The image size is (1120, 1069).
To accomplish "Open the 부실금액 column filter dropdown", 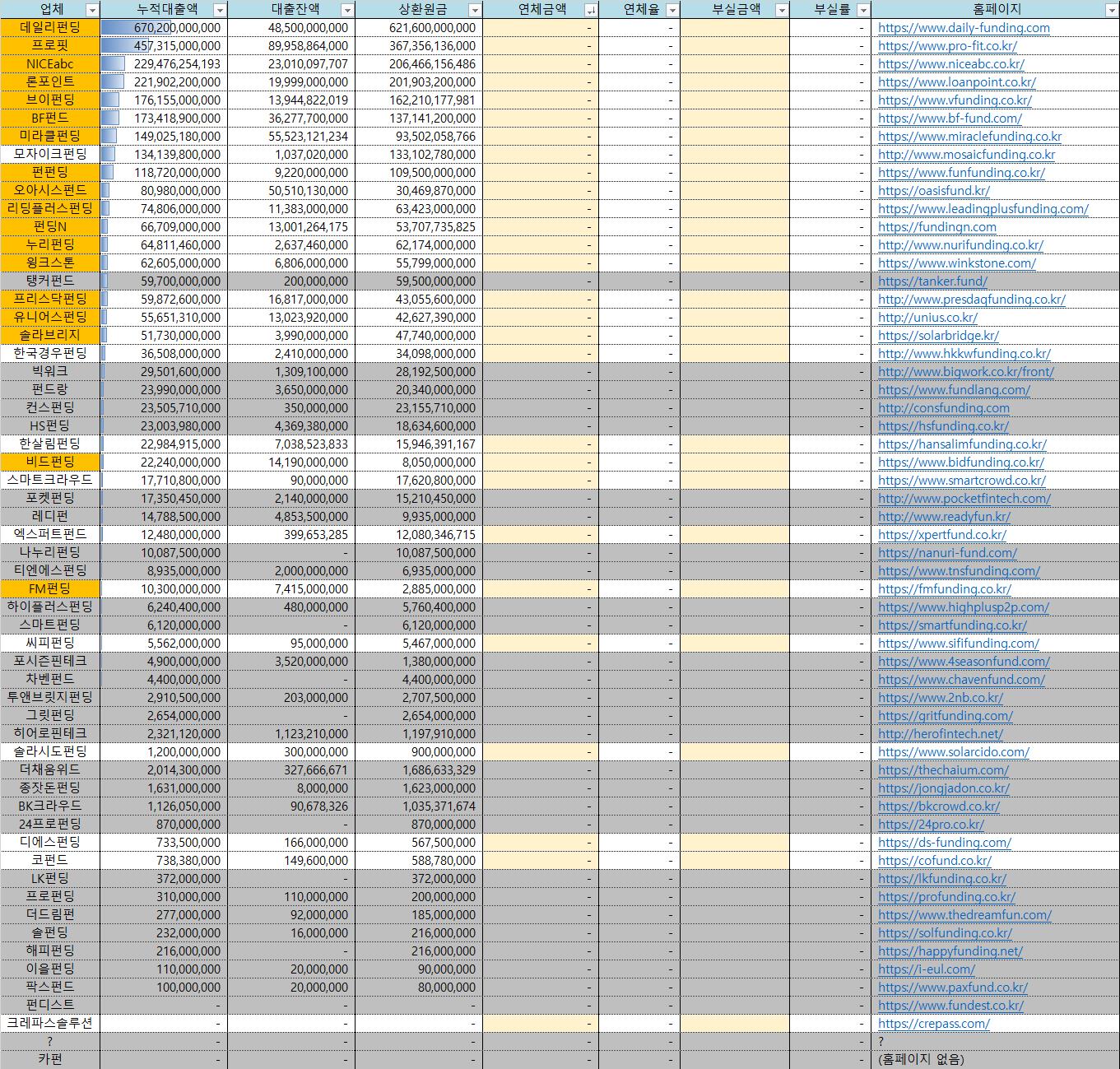I will tap(782, 10).
